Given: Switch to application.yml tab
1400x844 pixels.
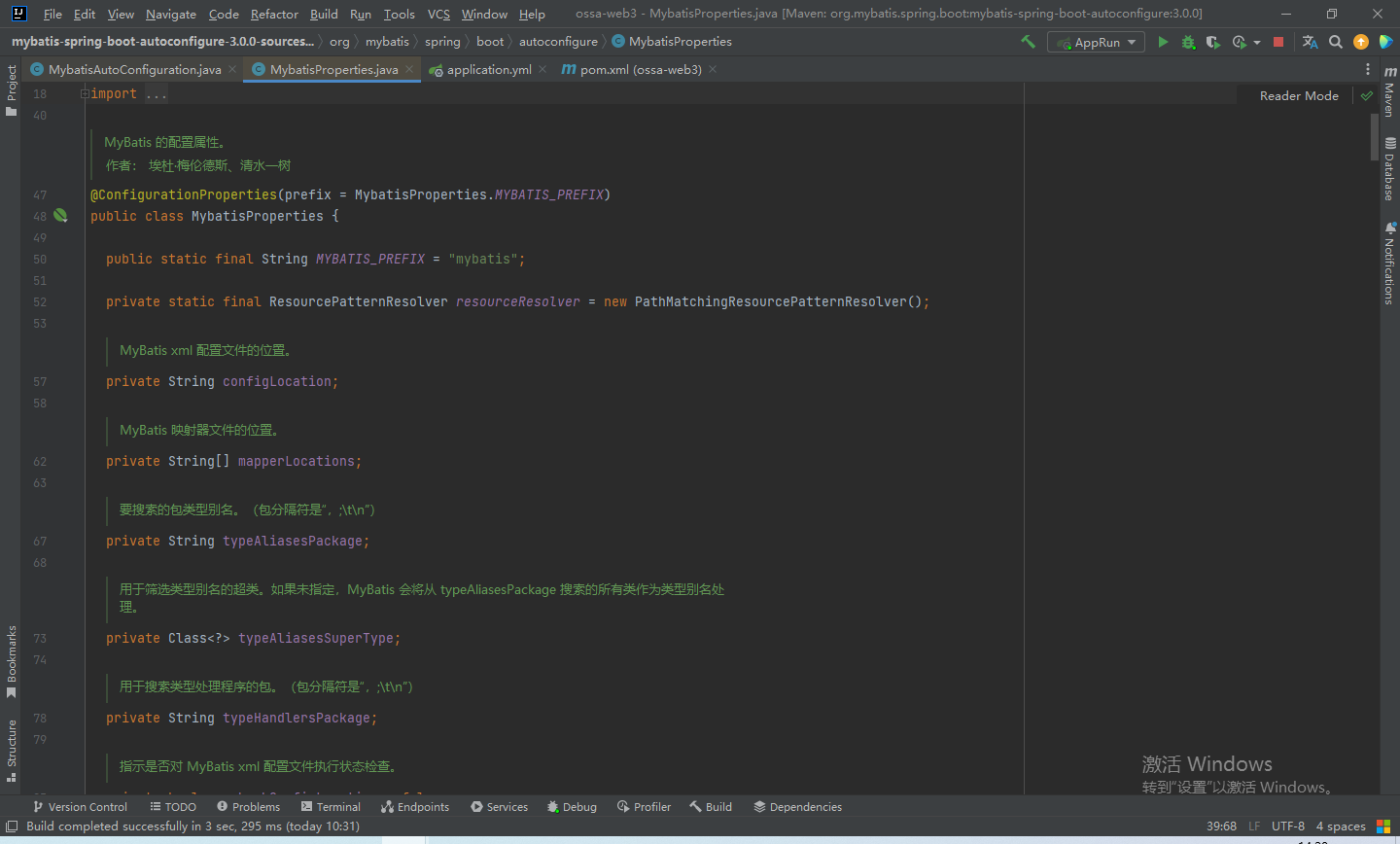Looking at the screenshot, I should 488,69.
